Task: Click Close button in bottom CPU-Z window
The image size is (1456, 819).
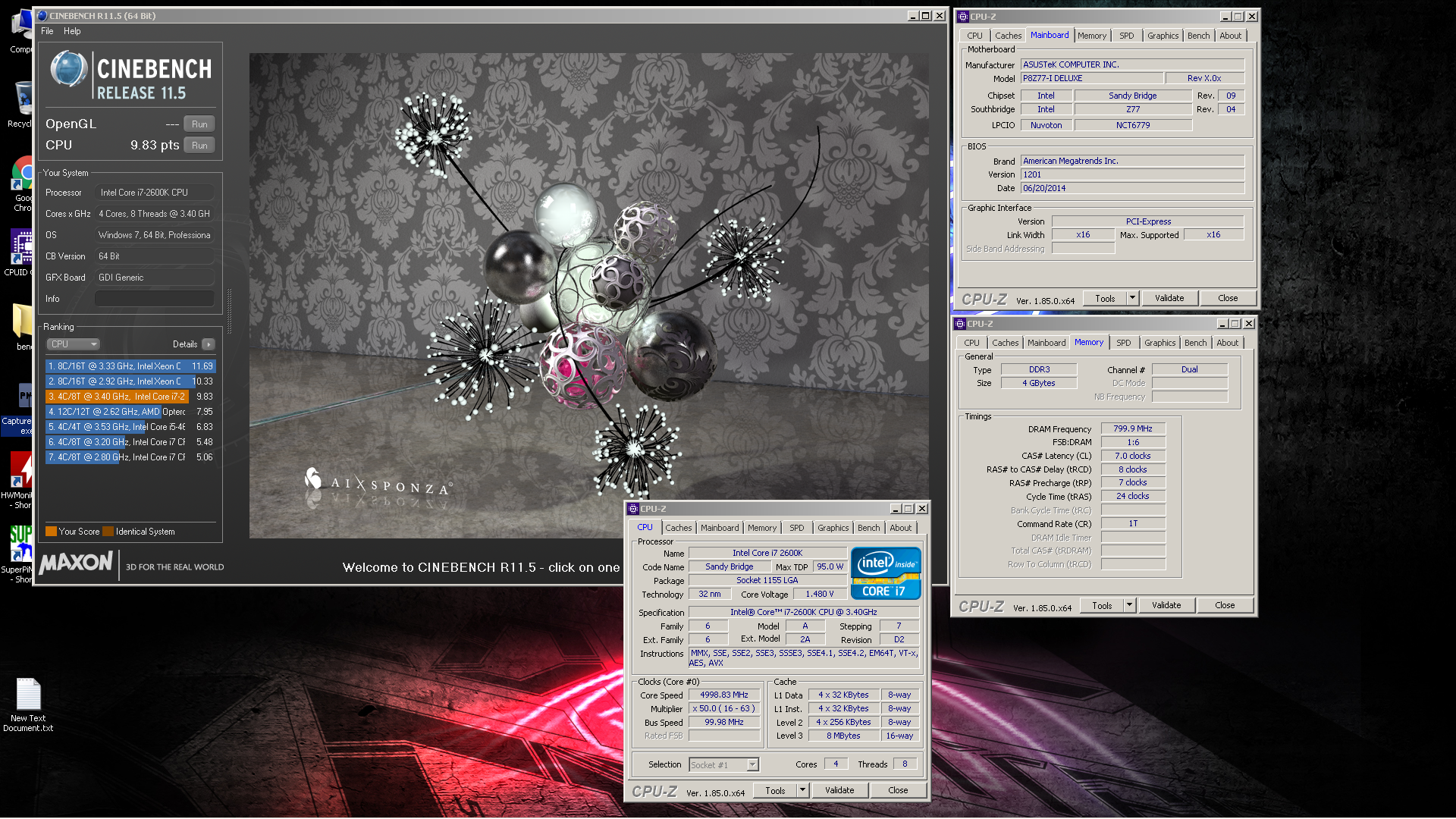Action: [898, 790]
